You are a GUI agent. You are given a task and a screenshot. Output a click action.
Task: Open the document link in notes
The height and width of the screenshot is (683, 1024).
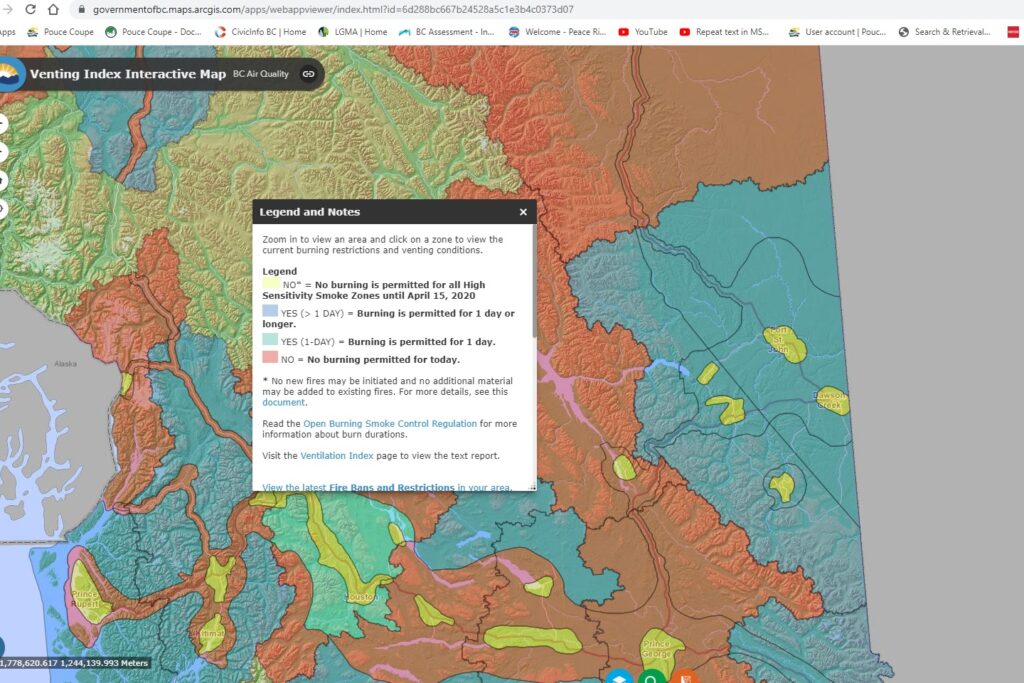click(283, 402)
